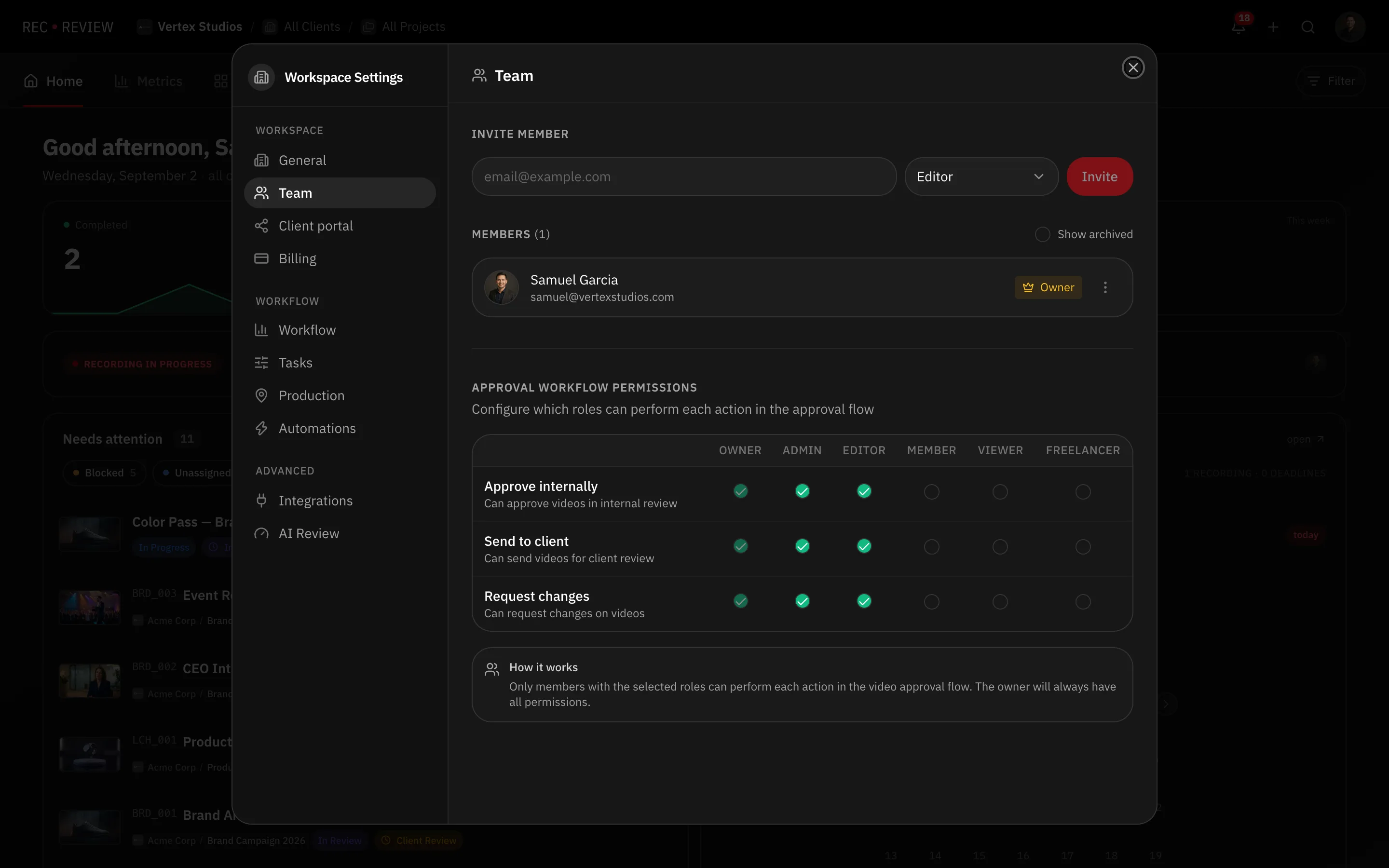This screenshot has height=868, width=1389.
Task: Enable Approve internally for Freelancer
Action: [1082, 492]
